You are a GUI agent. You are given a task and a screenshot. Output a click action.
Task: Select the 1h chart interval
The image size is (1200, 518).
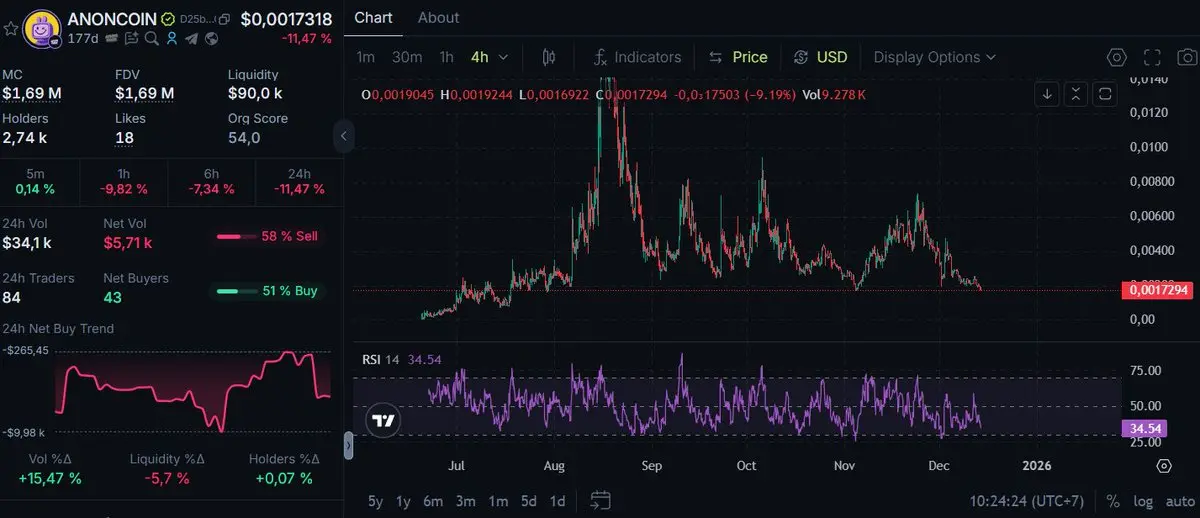[446, 57]
